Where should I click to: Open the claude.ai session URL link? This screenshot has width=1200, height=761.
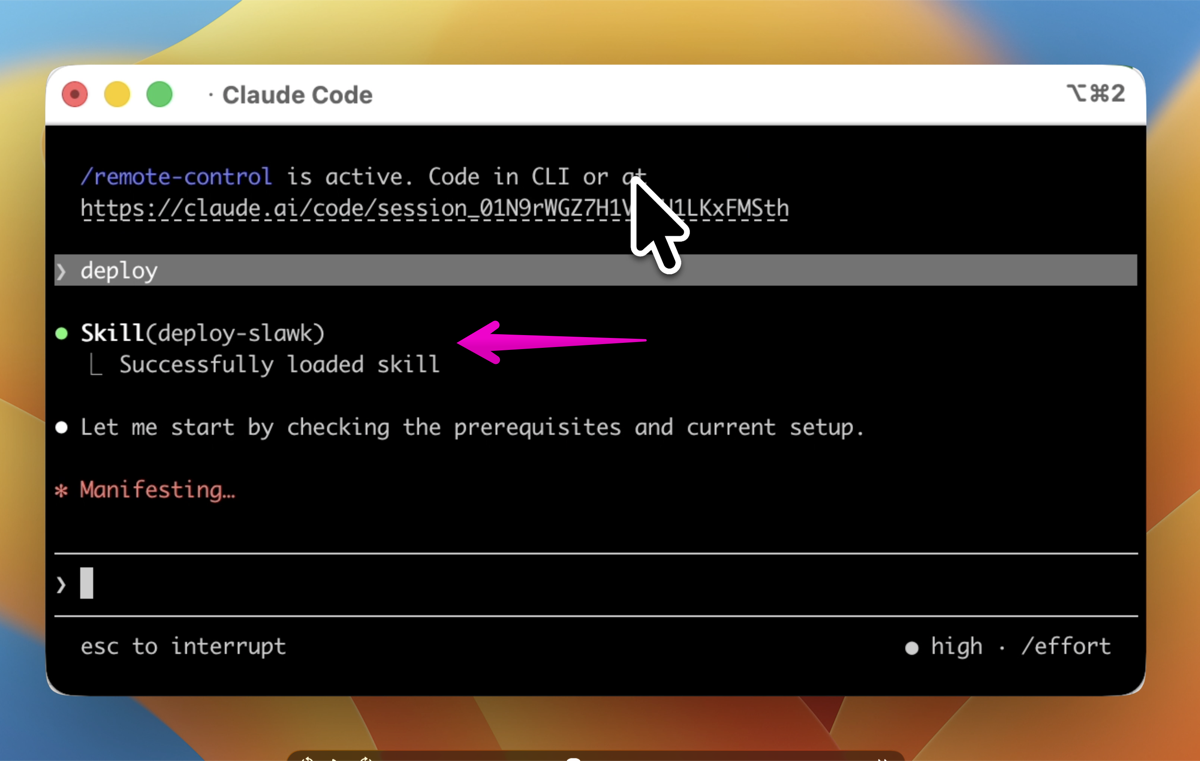434,209
